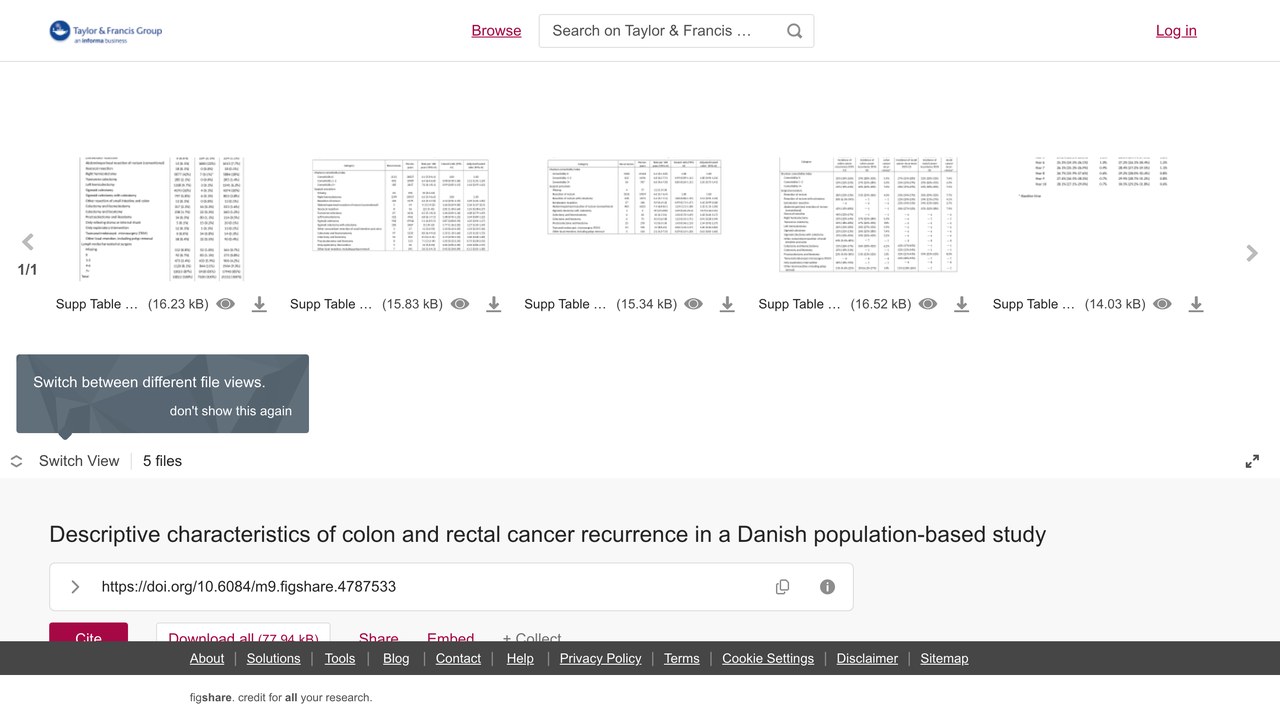Copy the DOI link to clipboard
1280x720 pixels.
(782, 587)
